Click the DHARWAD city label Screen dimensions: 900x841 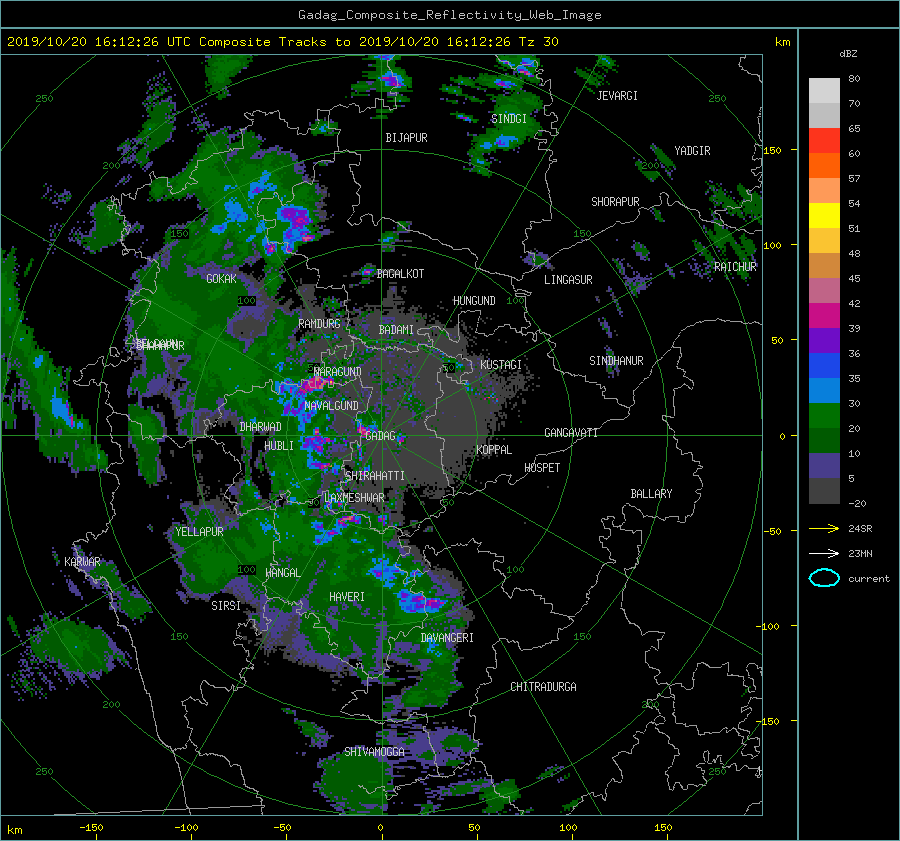tap(261, 427)
